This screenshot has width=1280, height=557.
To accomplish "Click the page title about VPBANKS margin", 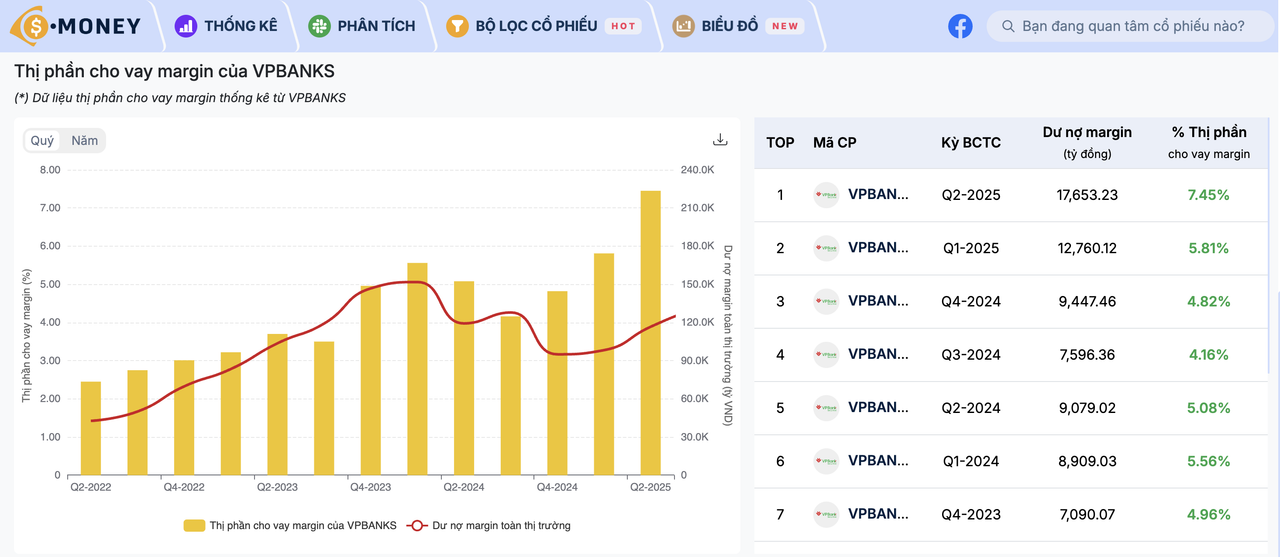I will pyautogui.click(x=174, y=71).
